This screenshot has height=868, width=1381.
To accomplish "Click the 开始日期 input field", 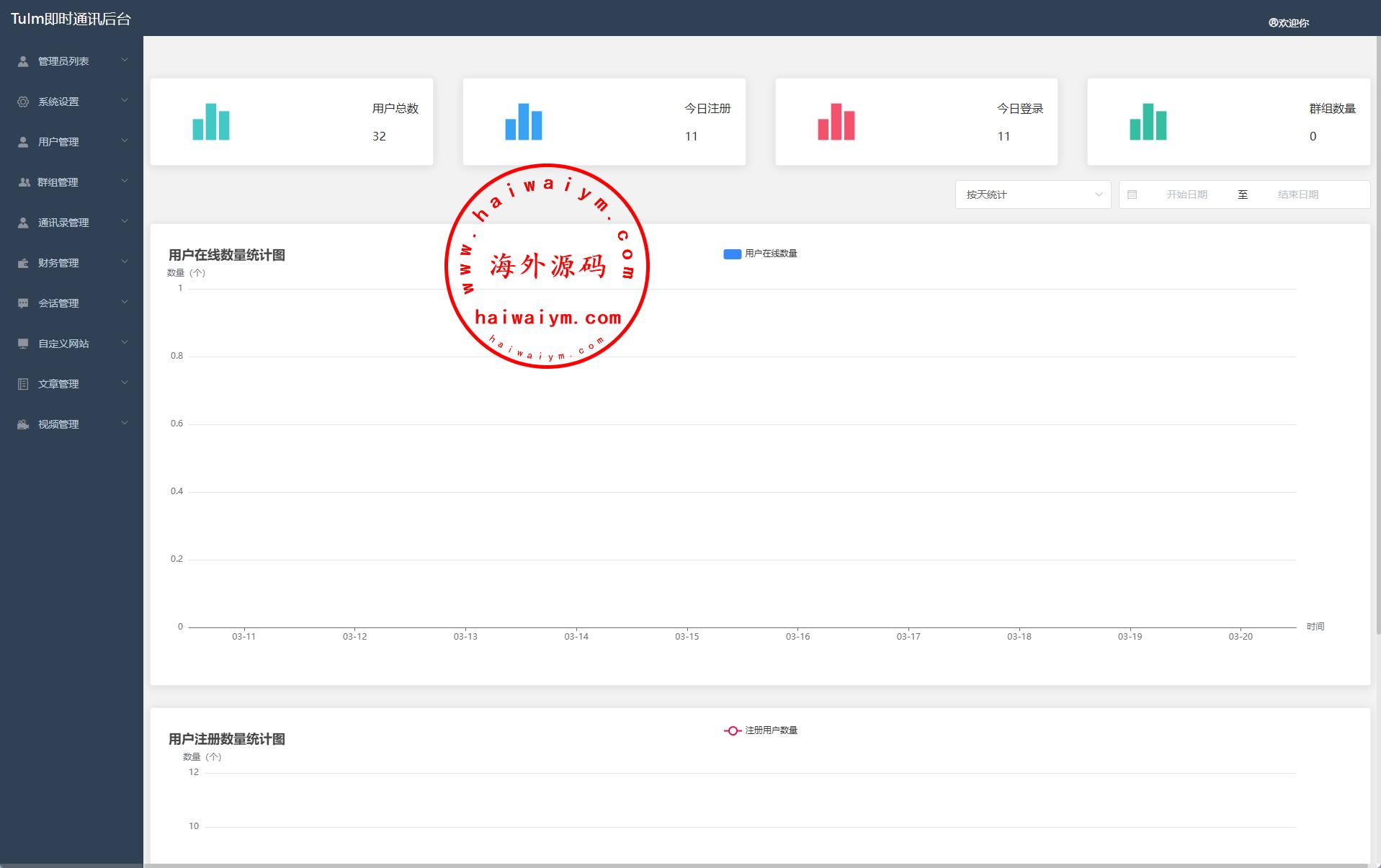I will tap(1186, 194).
